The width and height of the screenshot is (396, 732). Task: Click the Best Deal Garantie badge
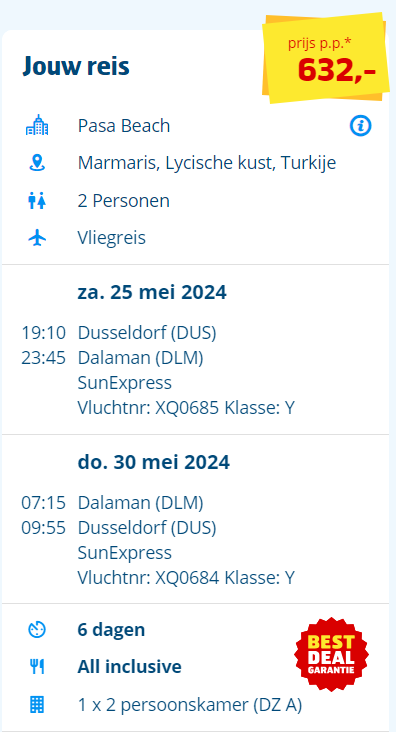coord(332,654)
